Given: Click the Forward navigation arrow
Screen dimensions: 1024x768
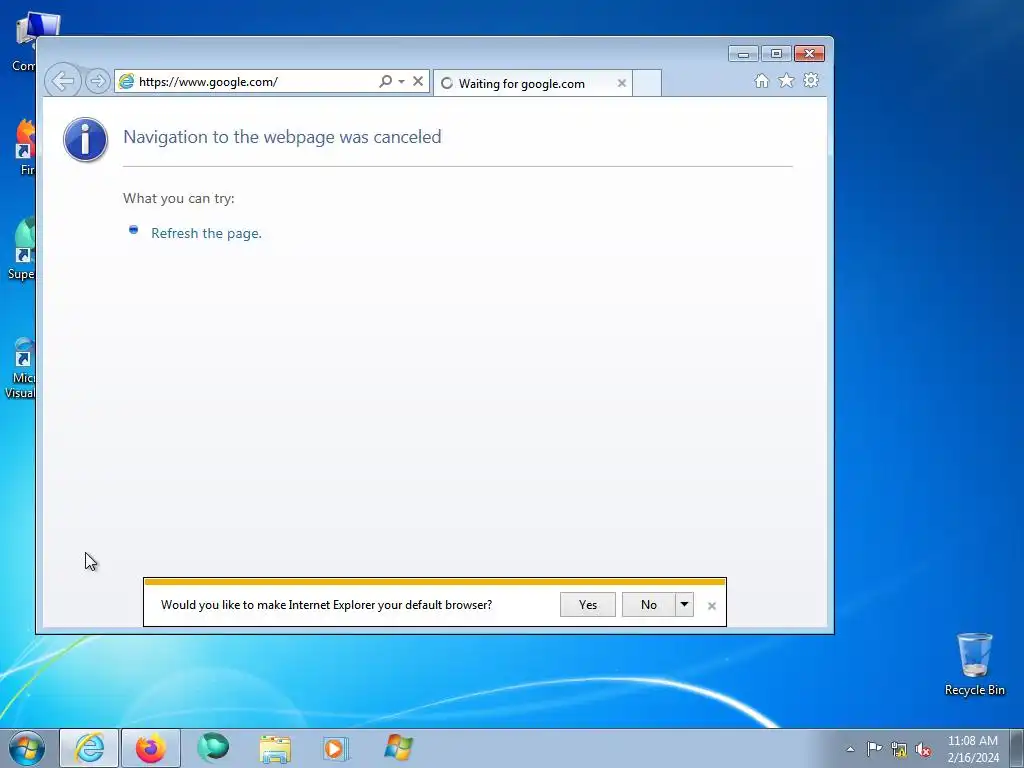Looking at the screenshot, I should pos(97,81).
